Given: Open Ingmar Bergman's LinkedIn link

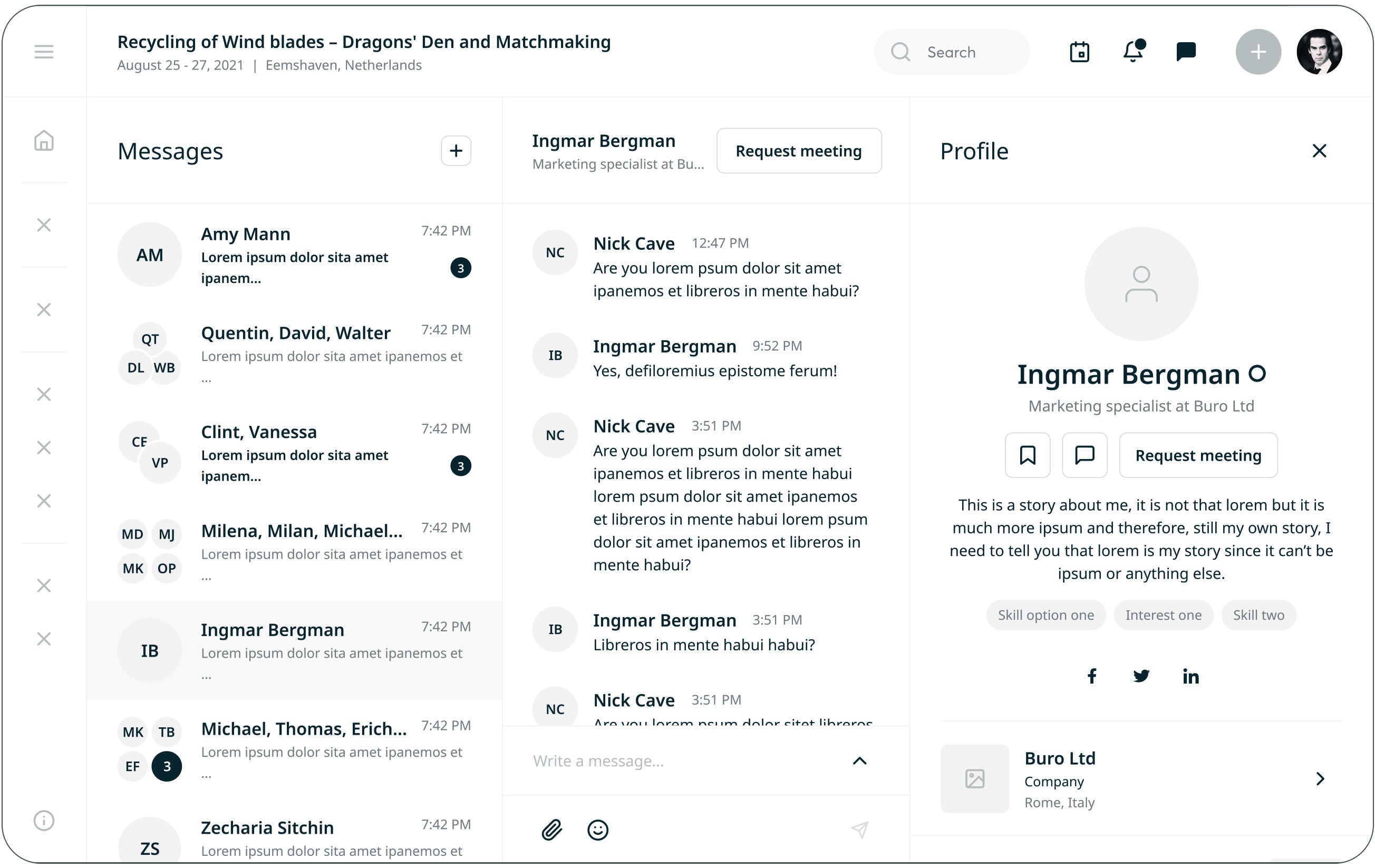Looking at the screenshot, I should (1190, 676).
